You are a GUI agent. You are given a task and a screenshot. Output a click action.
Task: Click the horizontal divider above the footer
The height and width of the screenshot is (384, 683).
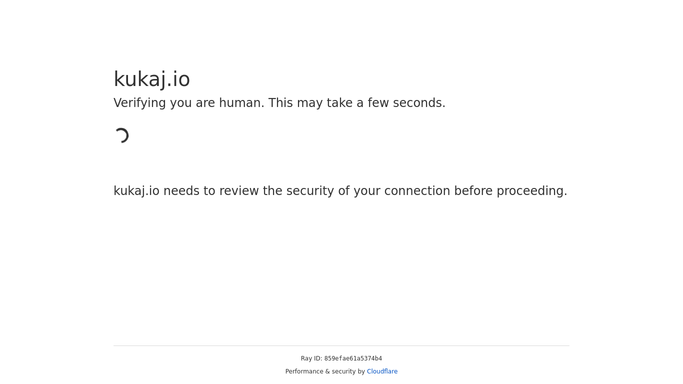click(342, 346)
